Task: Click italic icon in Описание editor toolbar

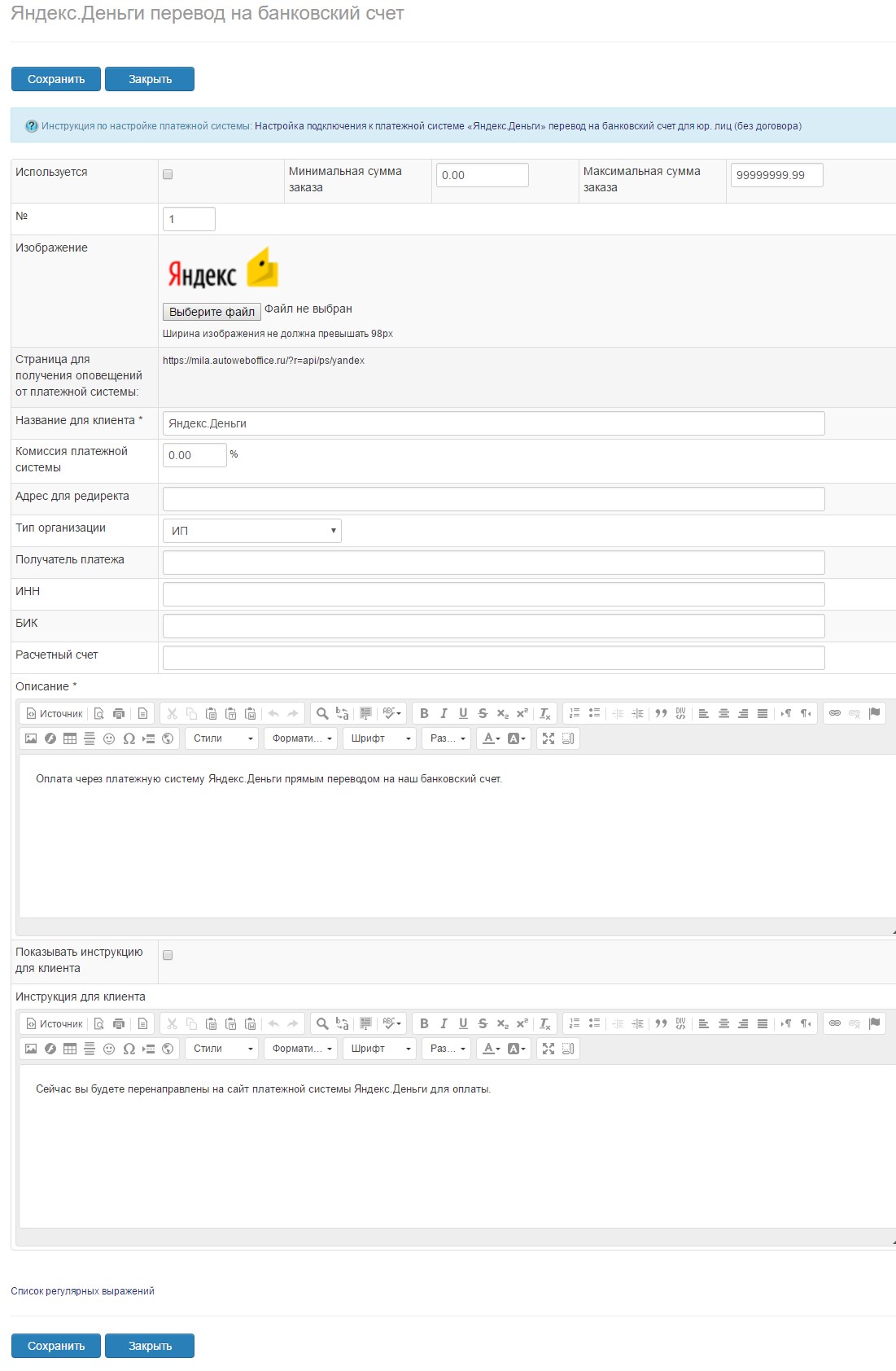Action: [x=444, y=713]
